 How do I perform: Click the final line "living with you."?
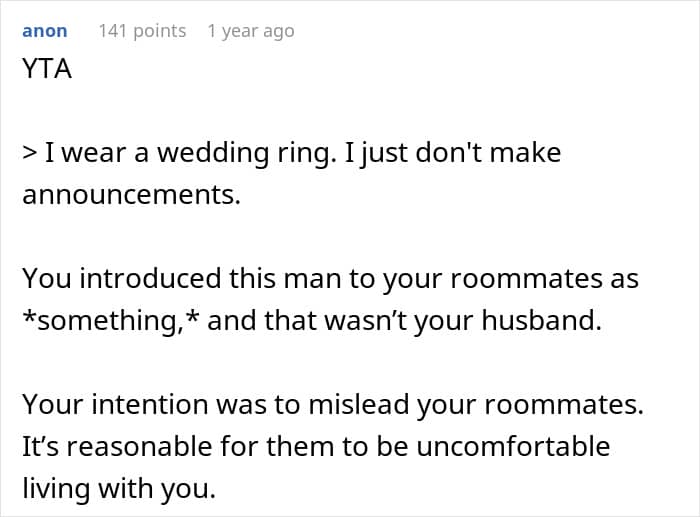117,485
